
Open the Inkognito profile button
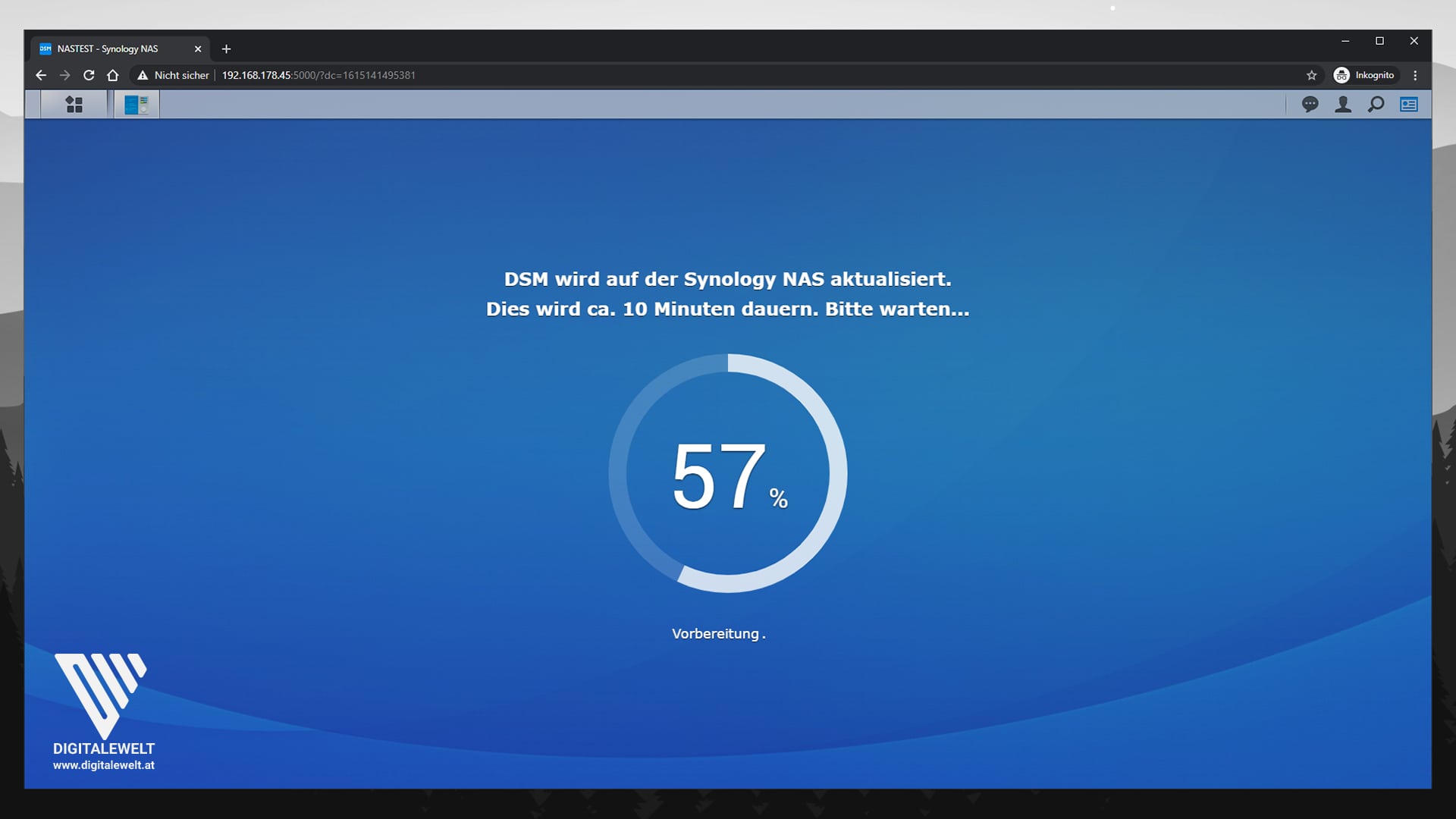[x=1365, y=75]
